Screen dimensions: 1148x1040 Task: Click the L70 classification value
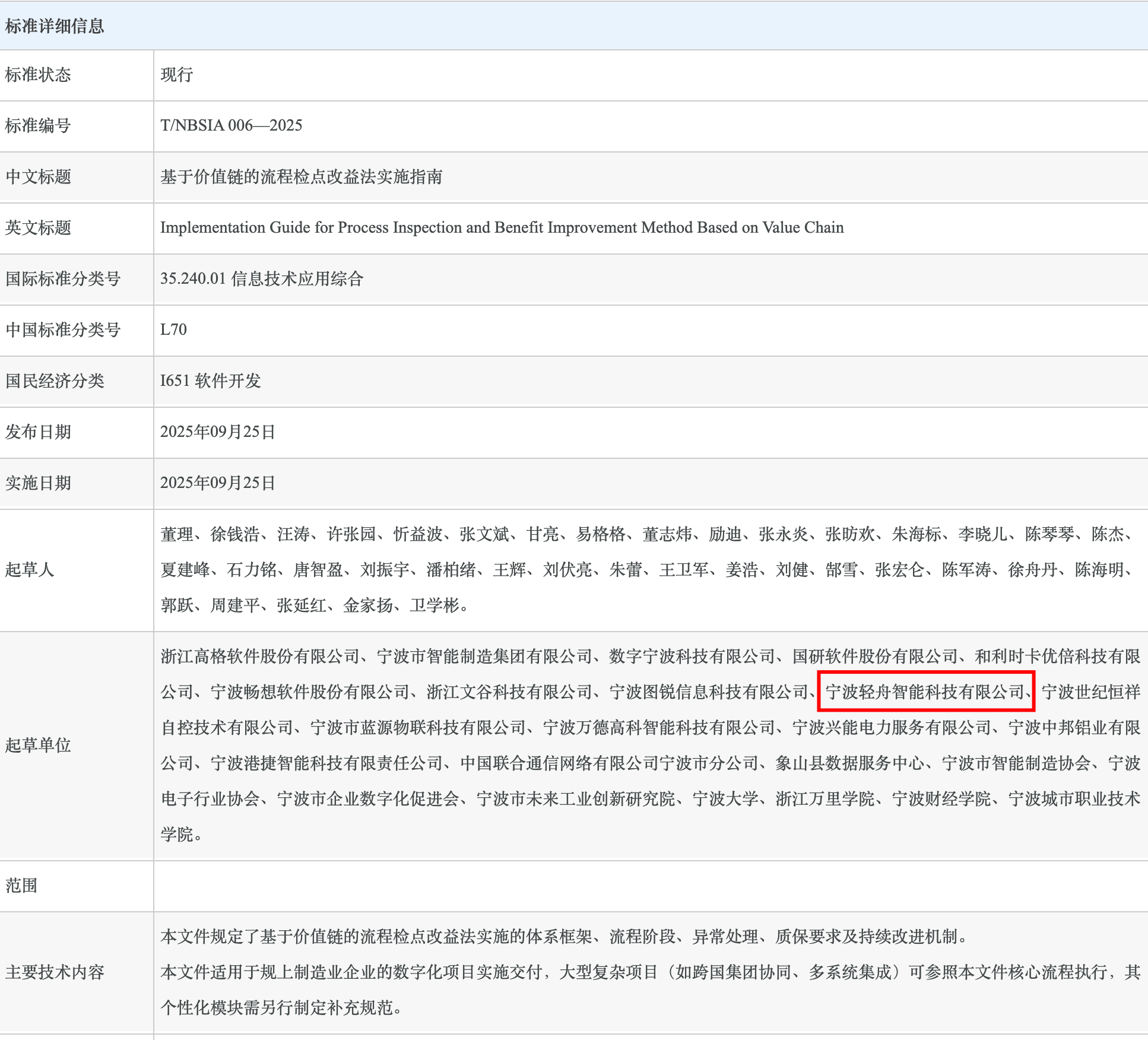click(173, 329)
